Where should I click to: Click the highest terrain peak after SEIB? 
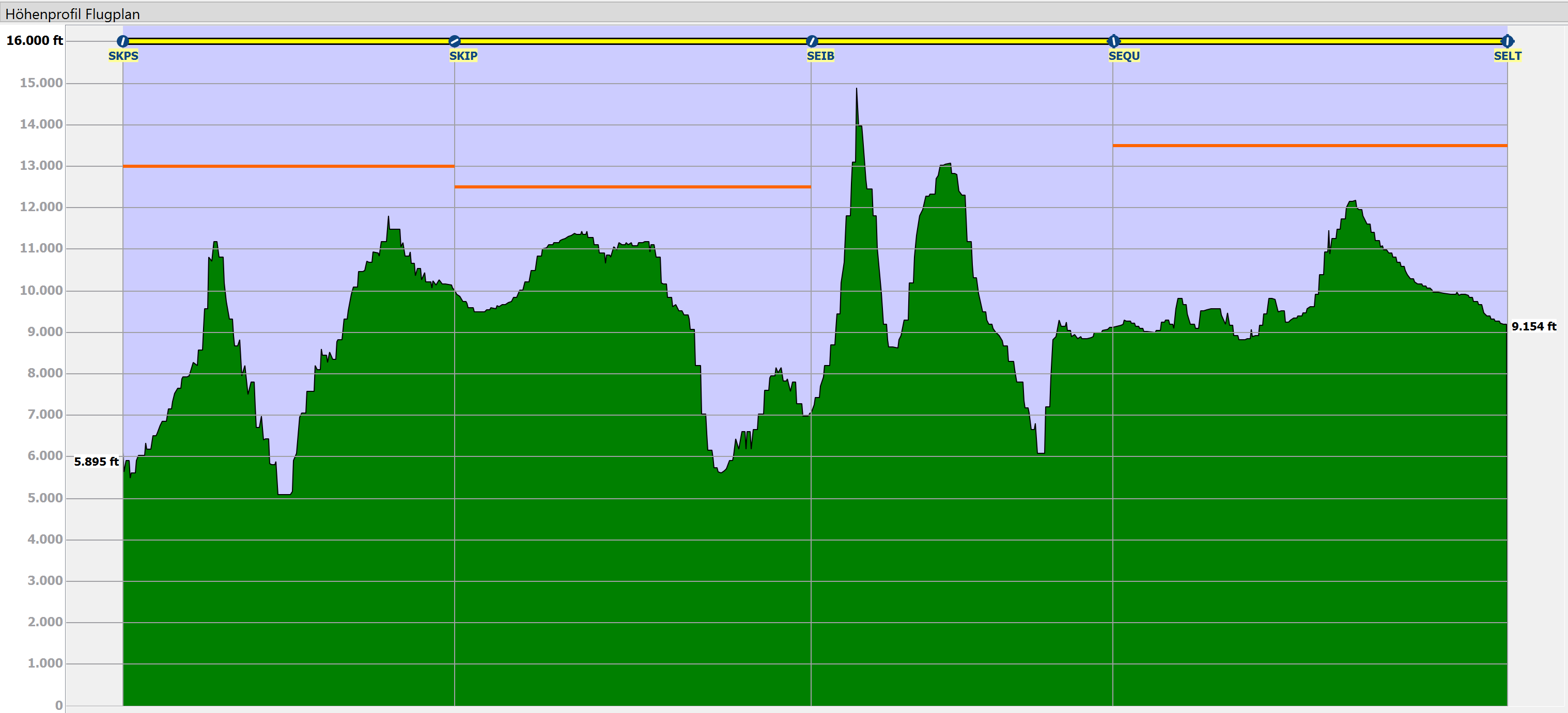pyautogui.click(x=857, y=91)
